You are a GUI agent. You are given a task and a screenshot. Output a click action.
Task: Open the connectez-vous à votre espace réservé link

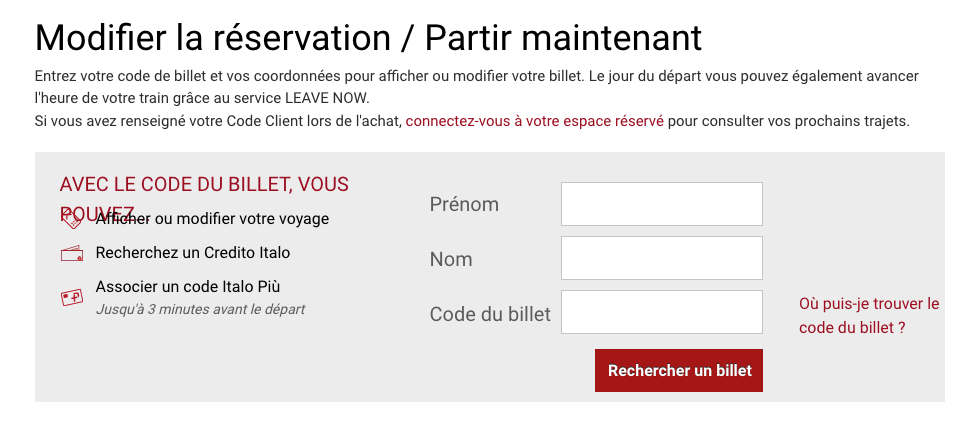coord(534,121)
